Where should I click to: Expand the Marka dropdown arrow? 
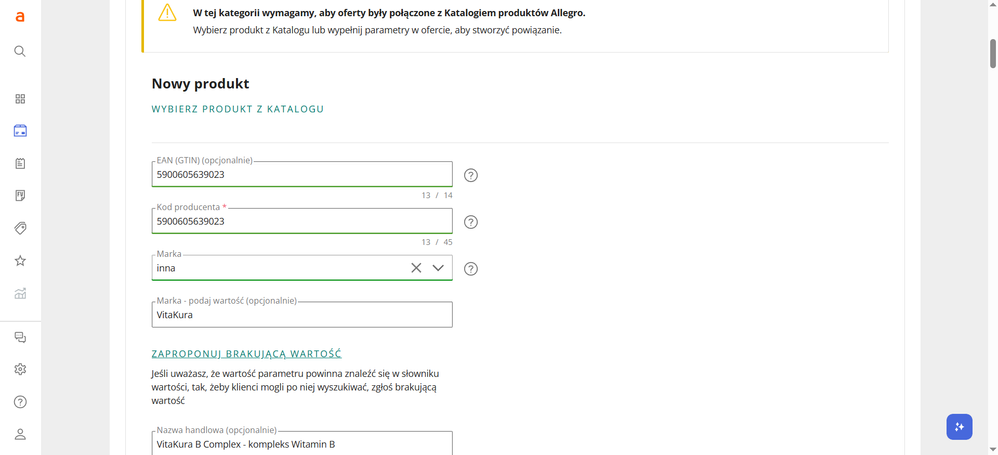click(x=438, y=268)
